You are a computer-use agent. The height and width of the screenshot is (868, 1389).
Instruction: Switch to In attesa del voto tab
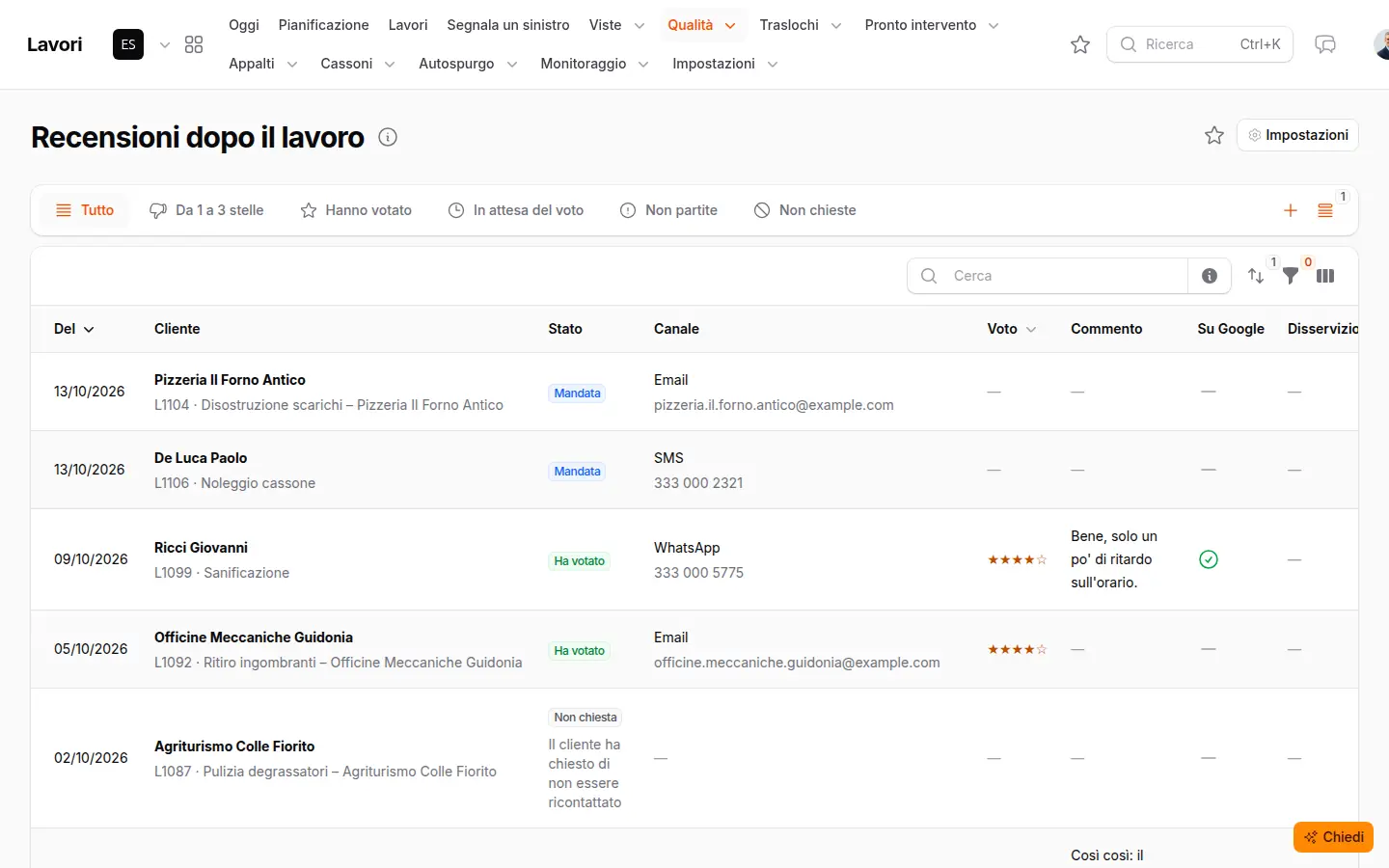516,210
